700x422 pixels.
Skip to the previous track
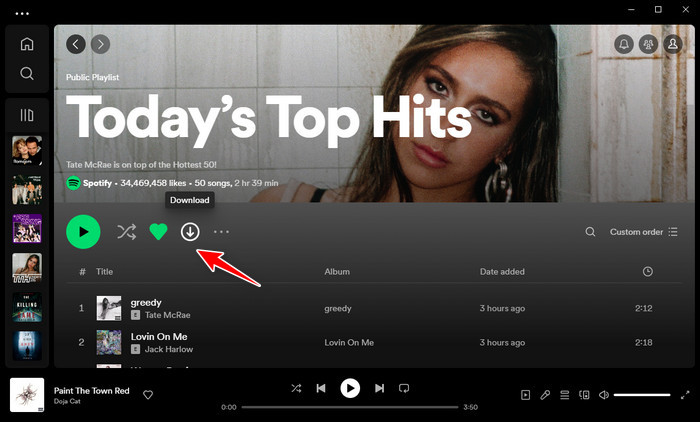click(x=321, y=388)
